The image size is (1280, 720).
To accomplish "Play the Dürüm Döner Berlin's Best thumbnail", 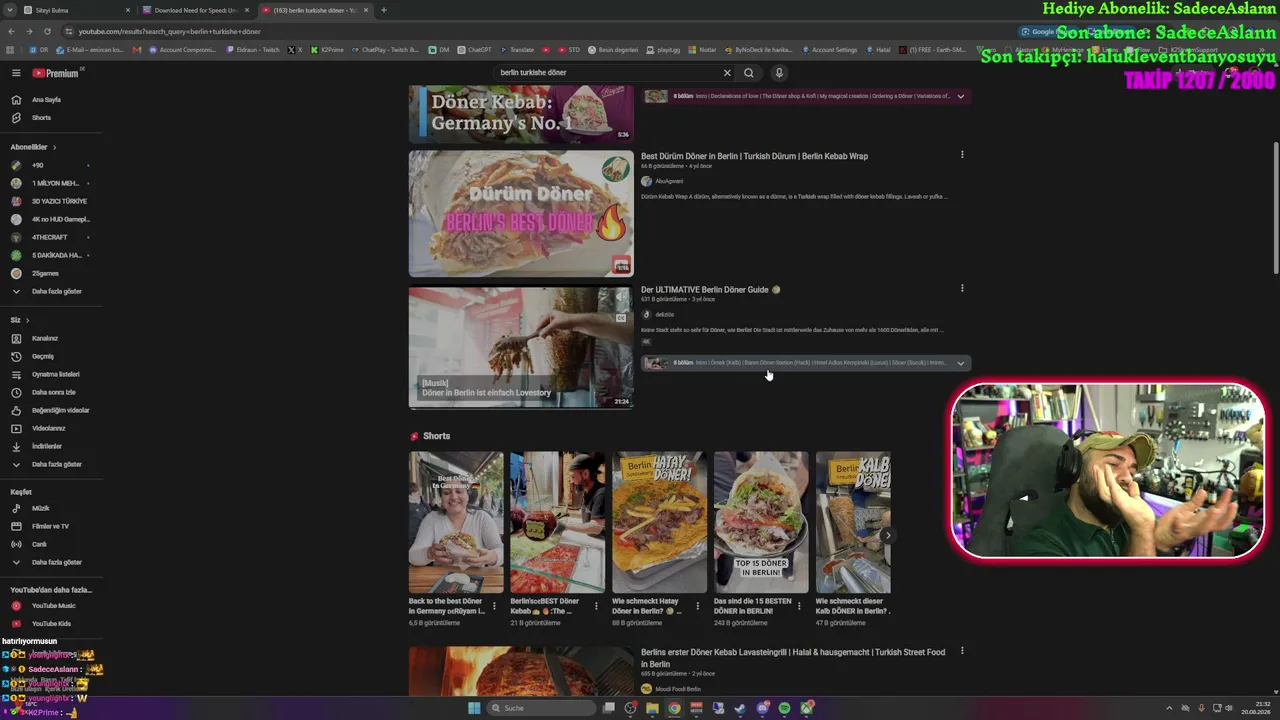I will (x=521, y=213).
